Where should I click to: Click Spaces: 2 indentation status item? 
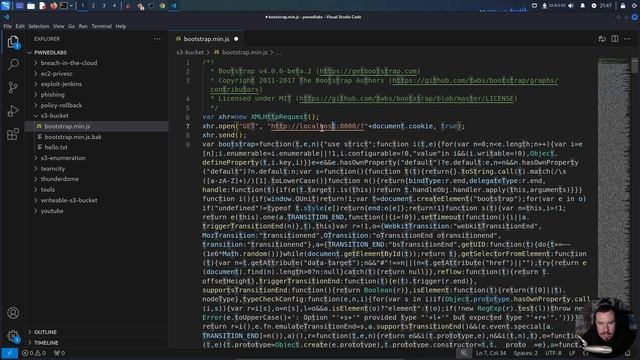click(525, 353)
